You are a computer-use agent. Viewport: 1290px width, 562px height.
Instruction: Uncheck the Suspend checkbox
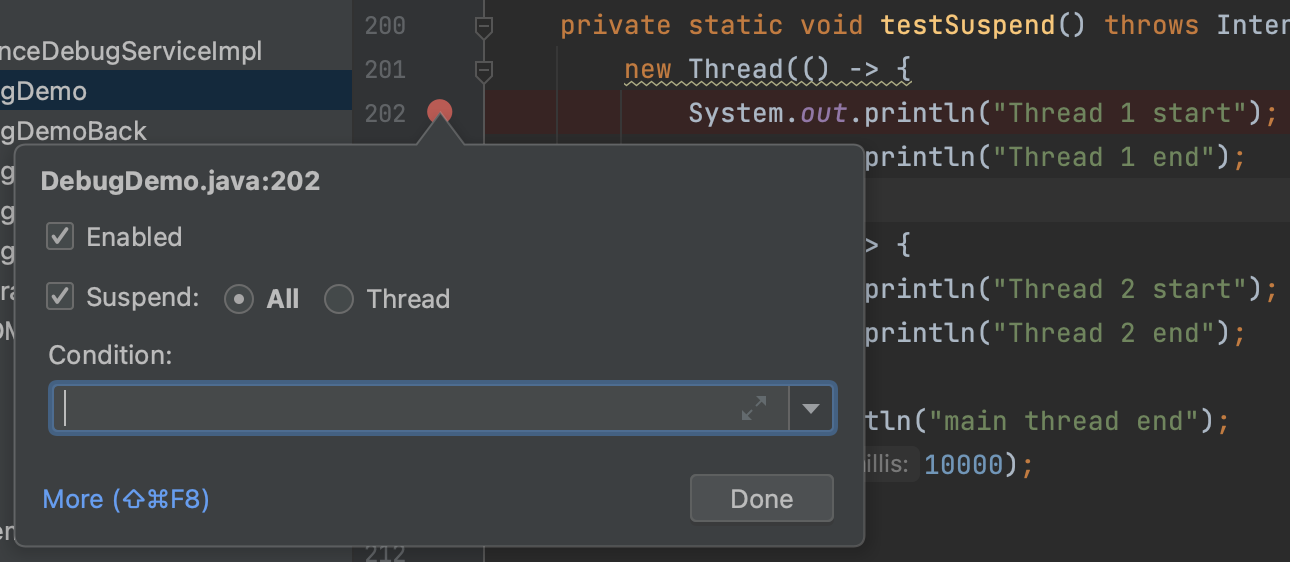click(x=61, y=298)
